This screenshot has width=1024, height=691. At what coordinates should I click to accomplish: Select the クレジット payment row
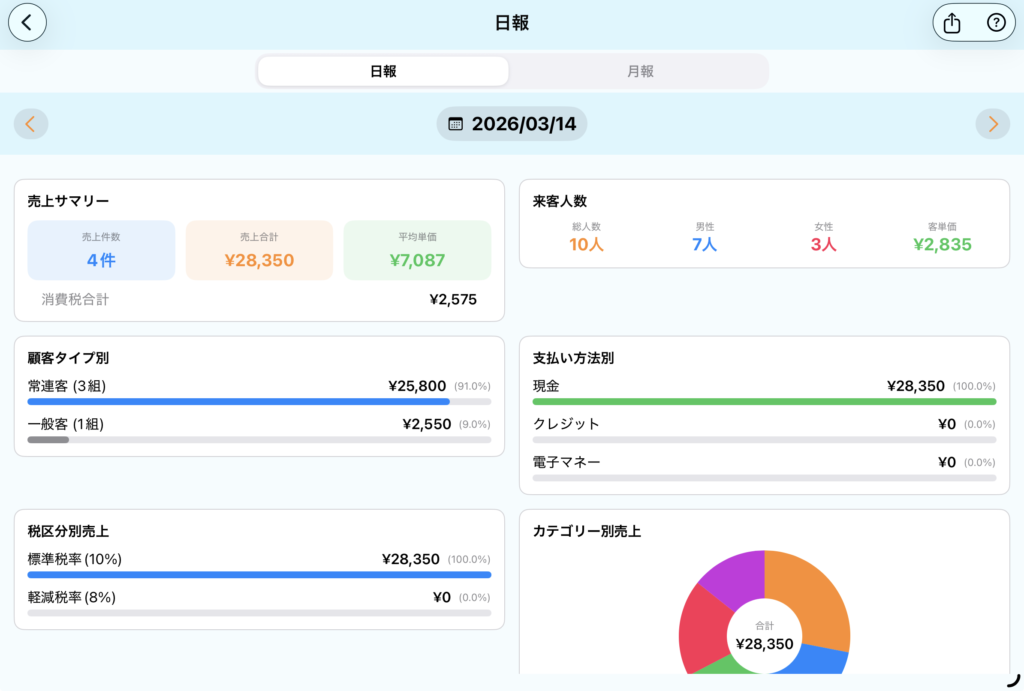[764, 424]
